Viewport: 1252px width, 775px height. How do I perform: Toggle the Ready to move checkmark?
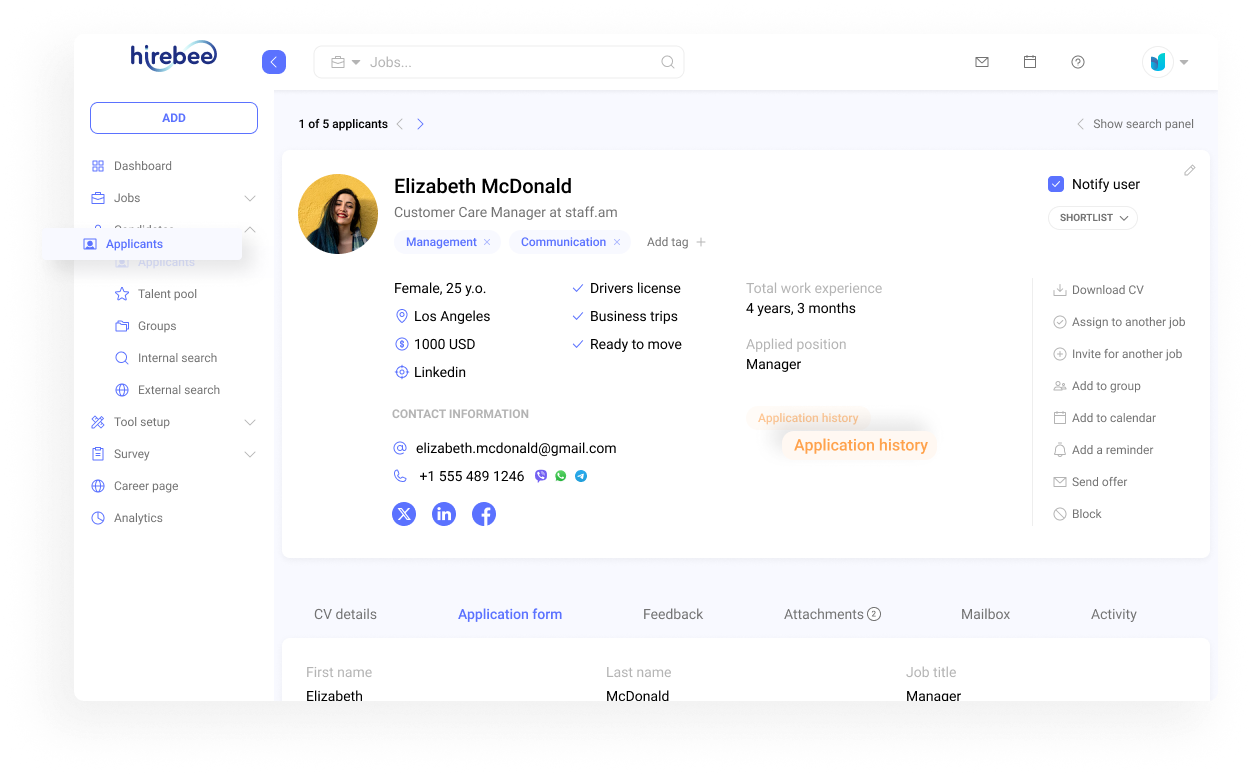click(577, 343)
